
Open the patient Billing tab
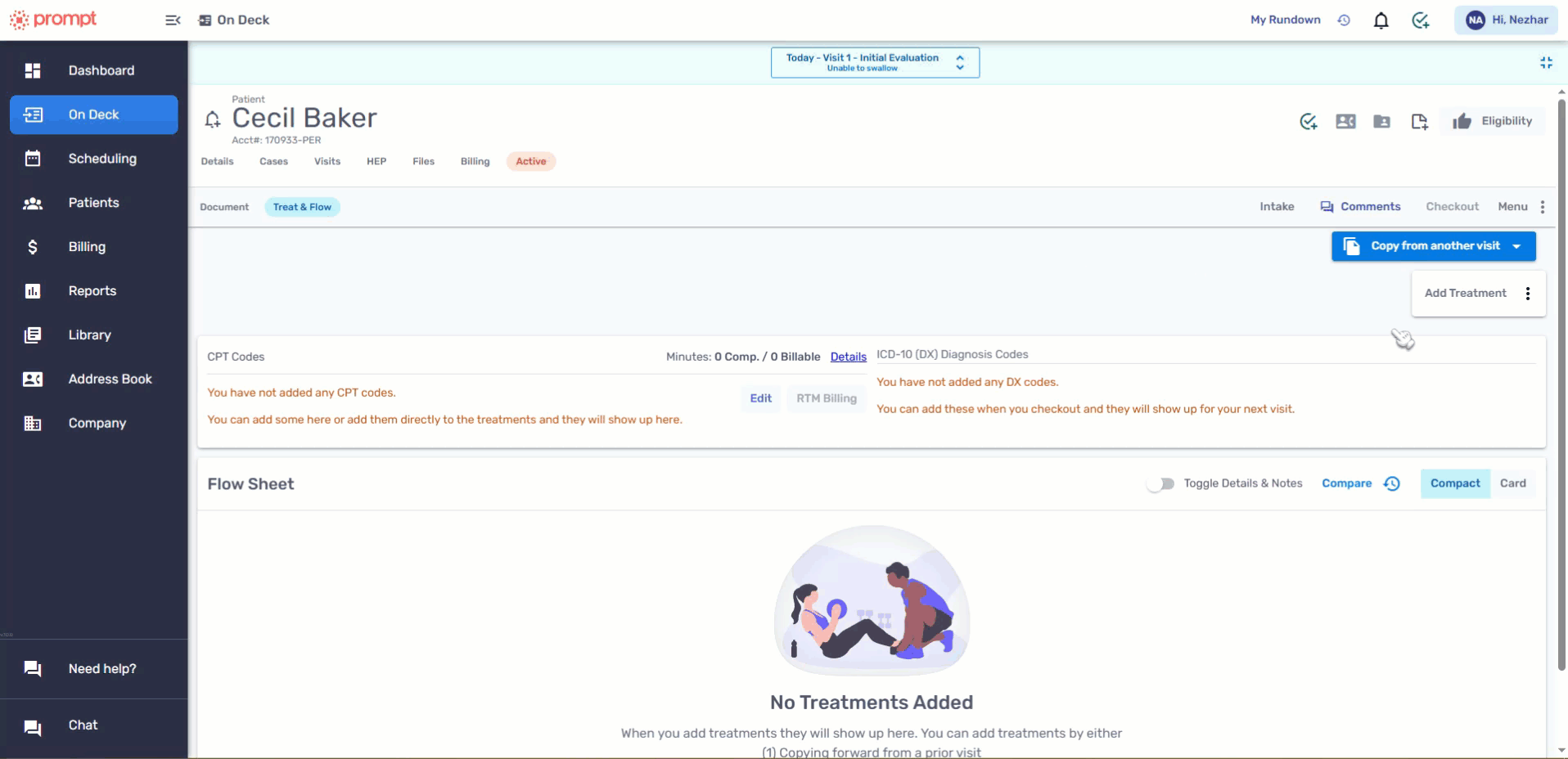tap(475, 161)
